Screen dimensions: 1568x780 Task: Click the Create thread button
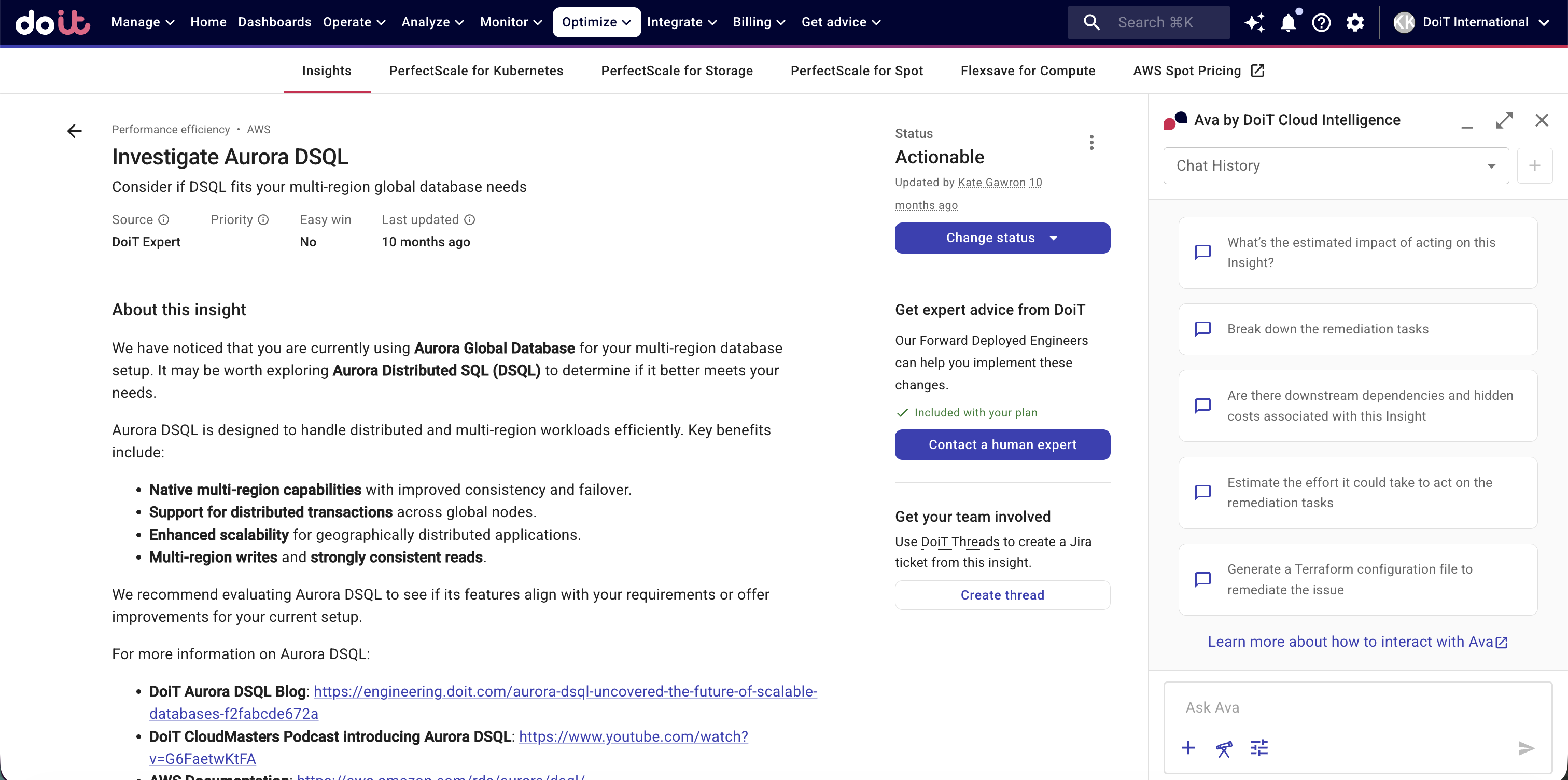coord(1002,595)
